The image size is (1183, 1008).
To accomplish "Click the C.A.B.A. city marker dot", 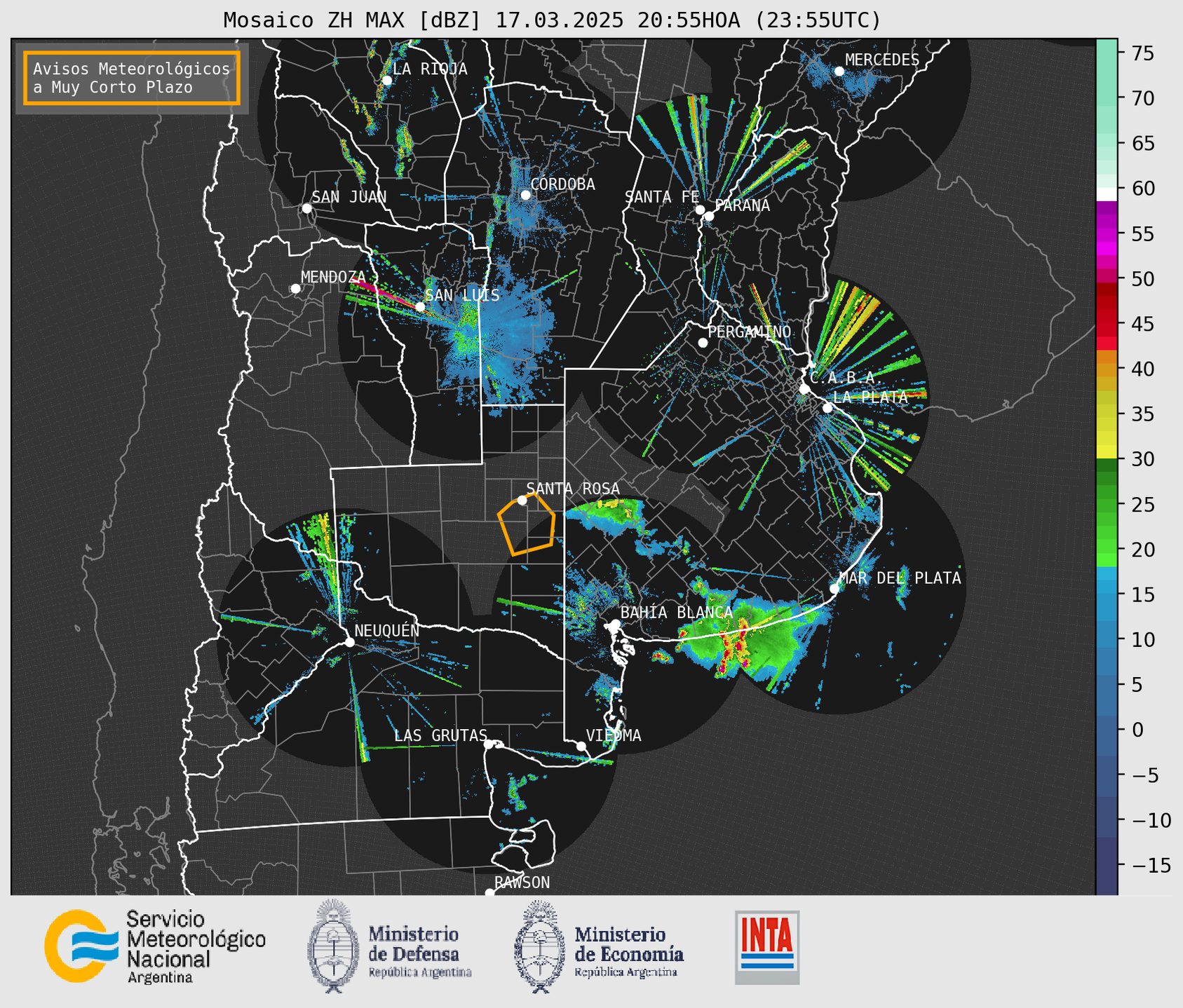I will 804,389.
